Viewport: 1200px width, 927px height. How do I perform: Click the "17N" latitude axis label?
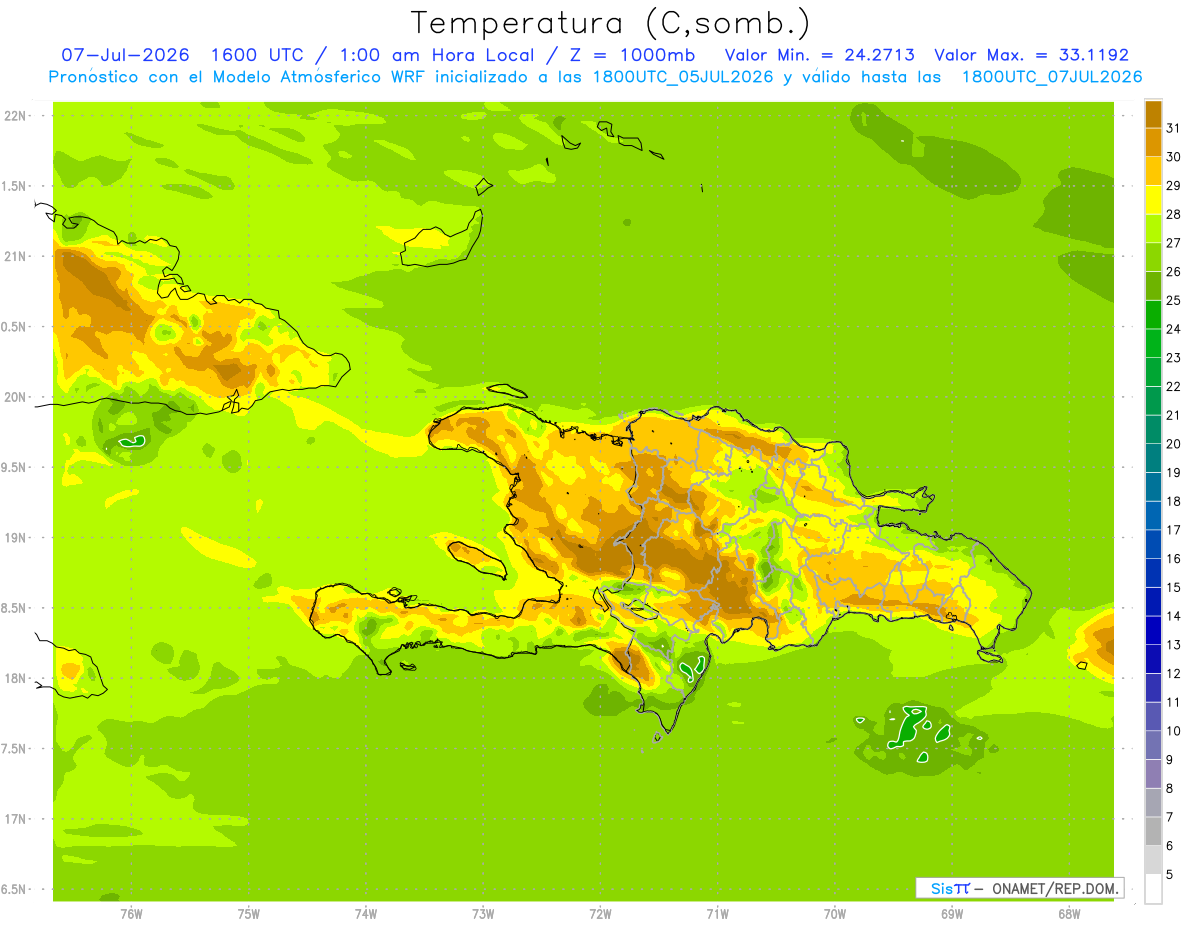(x=14, y=819)
